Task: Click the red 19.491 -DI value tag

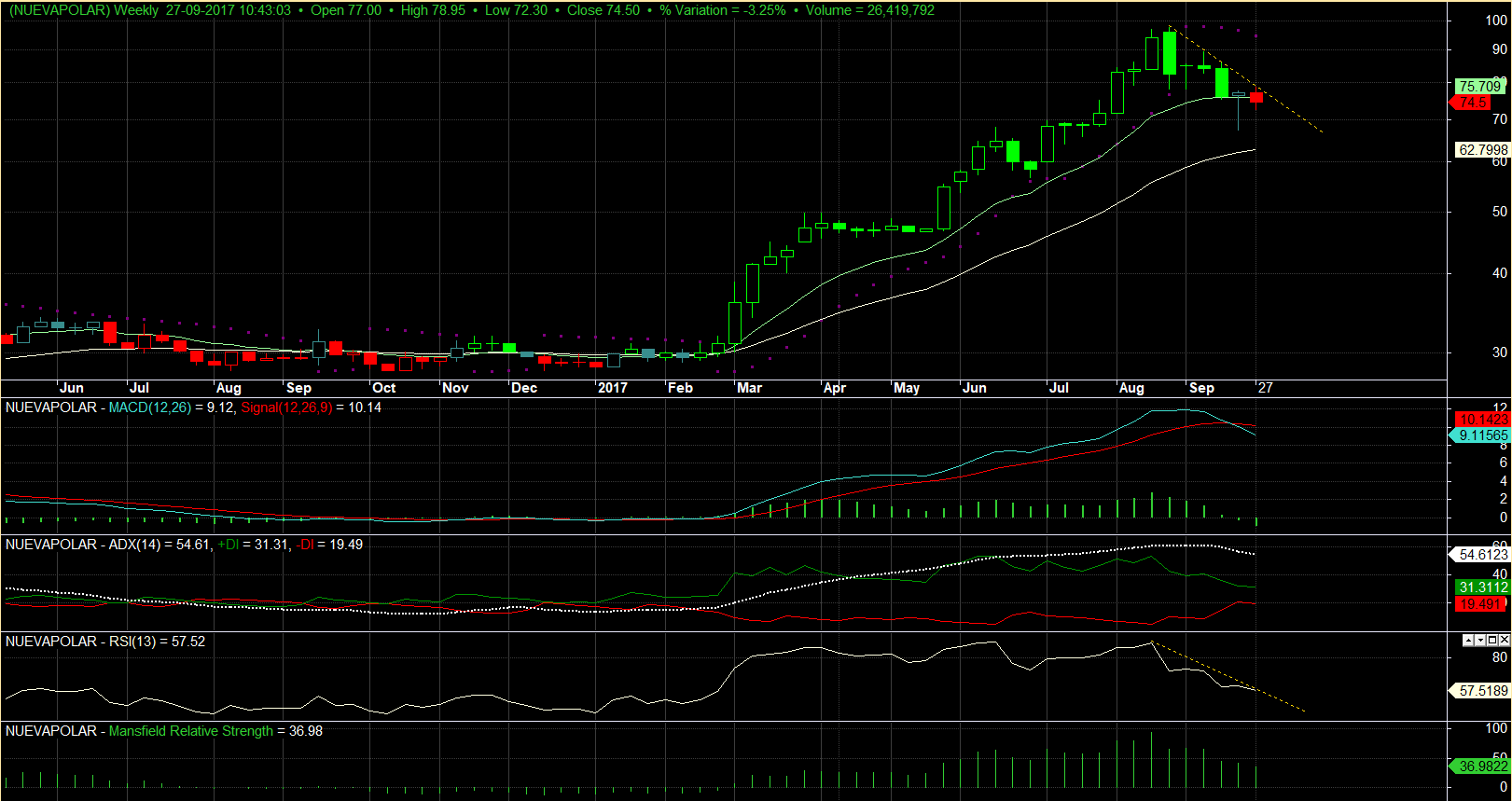Action: click(1481, 604)
